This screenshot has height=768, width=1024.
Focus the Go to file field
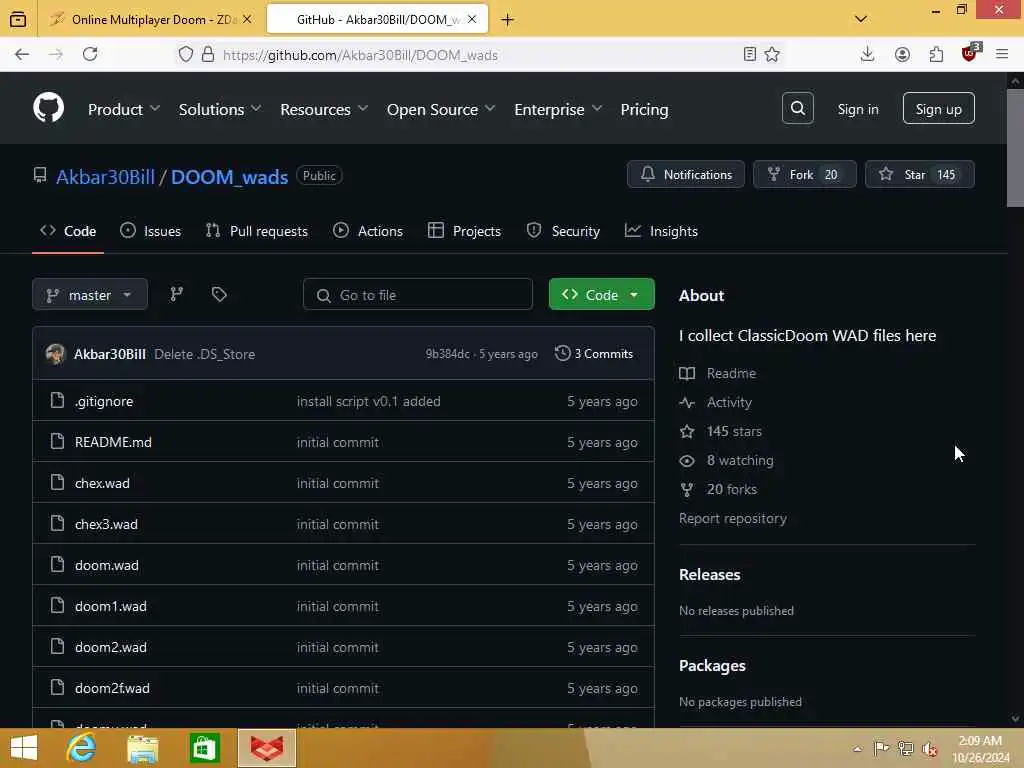[418, 295]
